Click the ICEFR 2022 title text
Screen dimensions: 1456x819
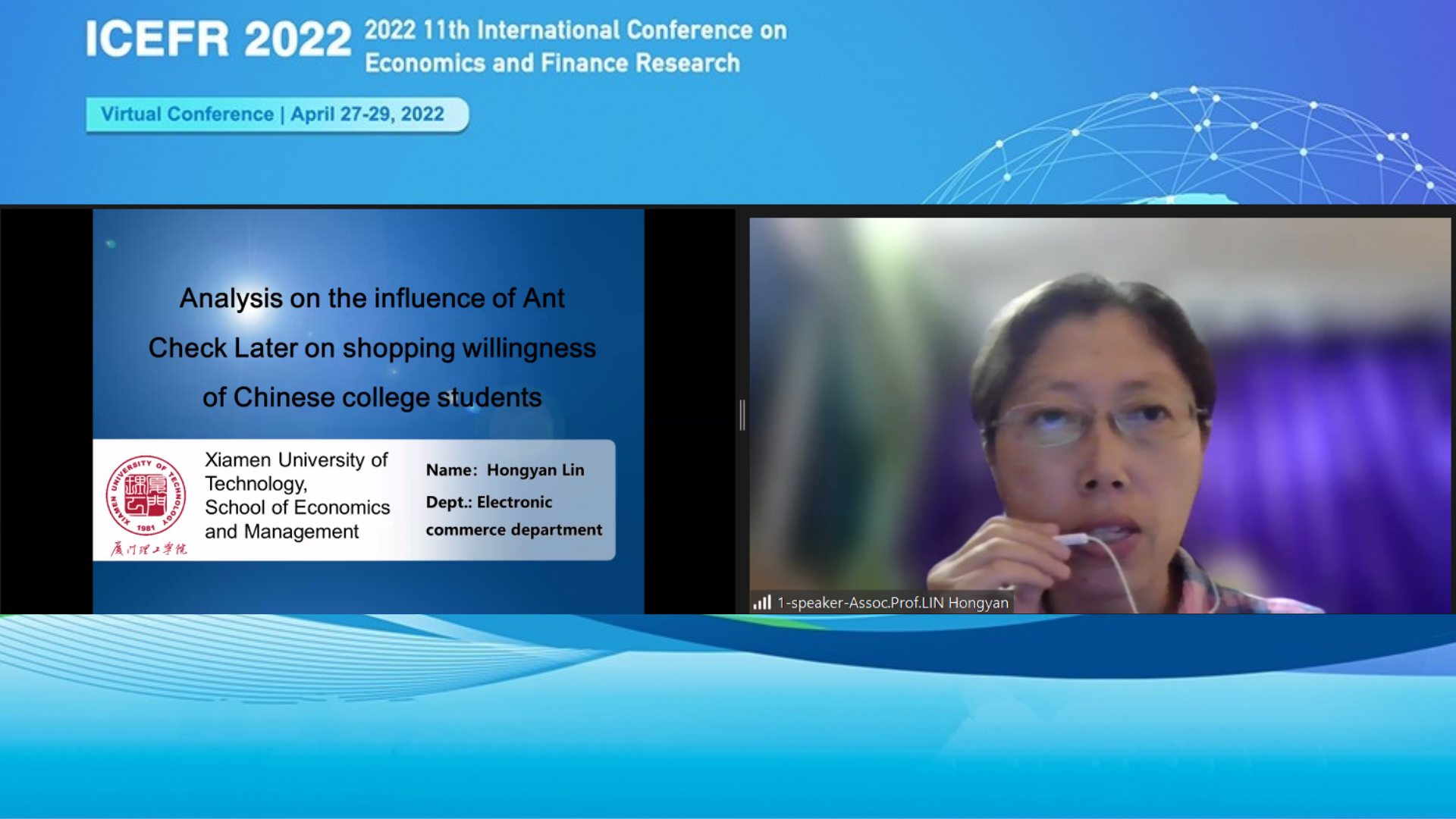tap(218, 39)
